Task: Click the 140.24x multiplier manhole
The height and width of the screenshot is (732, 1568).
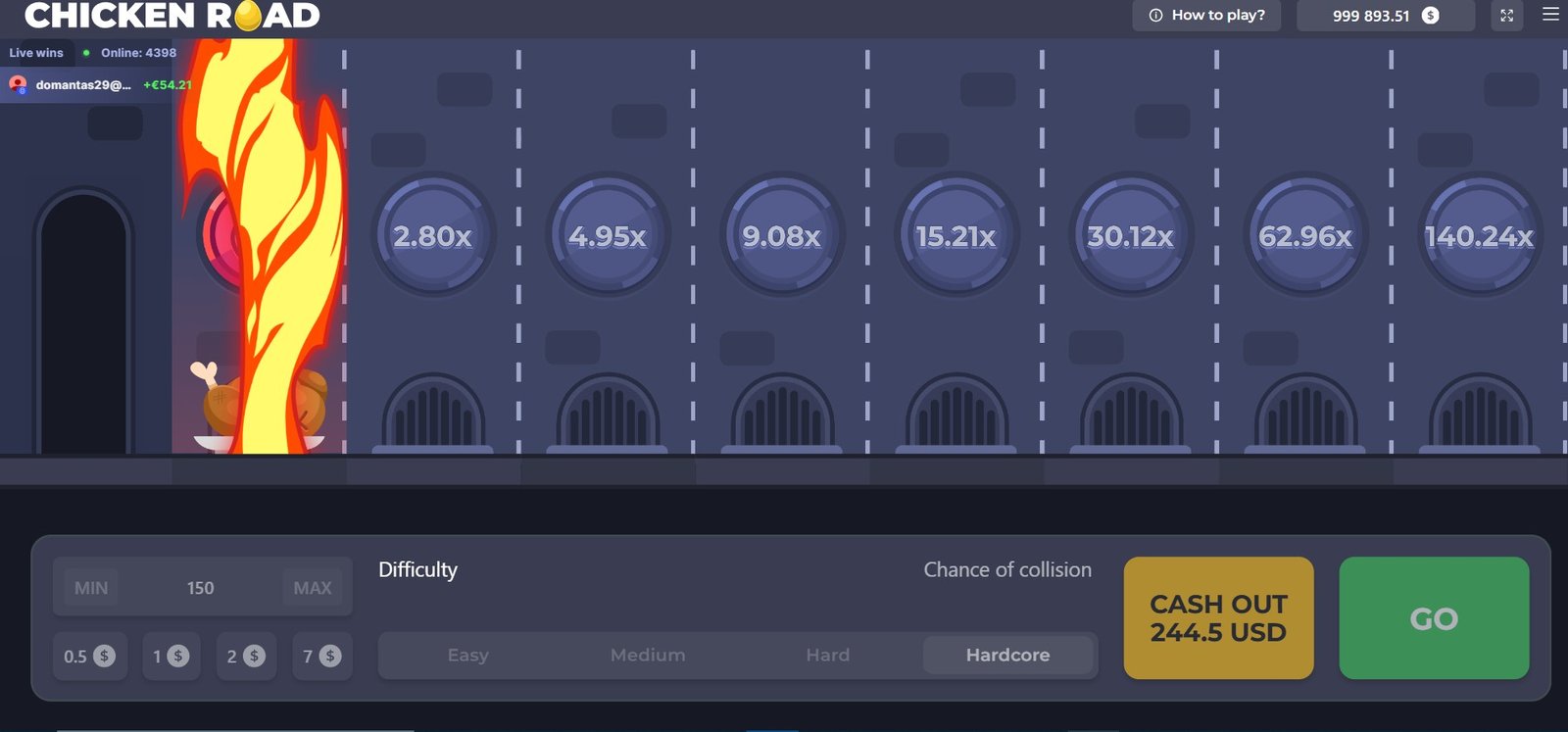Action: (1480, 236)
